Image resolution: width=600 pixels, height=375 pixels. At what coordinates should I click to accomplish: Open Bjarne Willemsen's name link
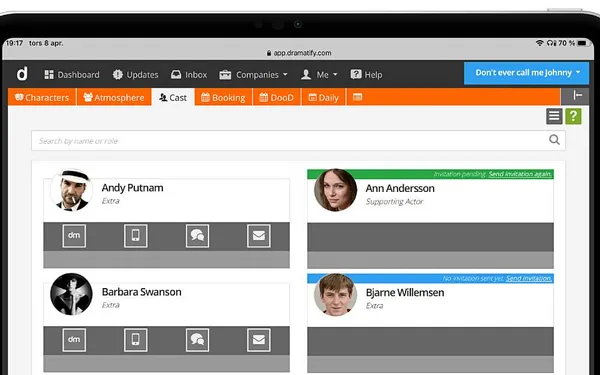click(x=405, y=293)
